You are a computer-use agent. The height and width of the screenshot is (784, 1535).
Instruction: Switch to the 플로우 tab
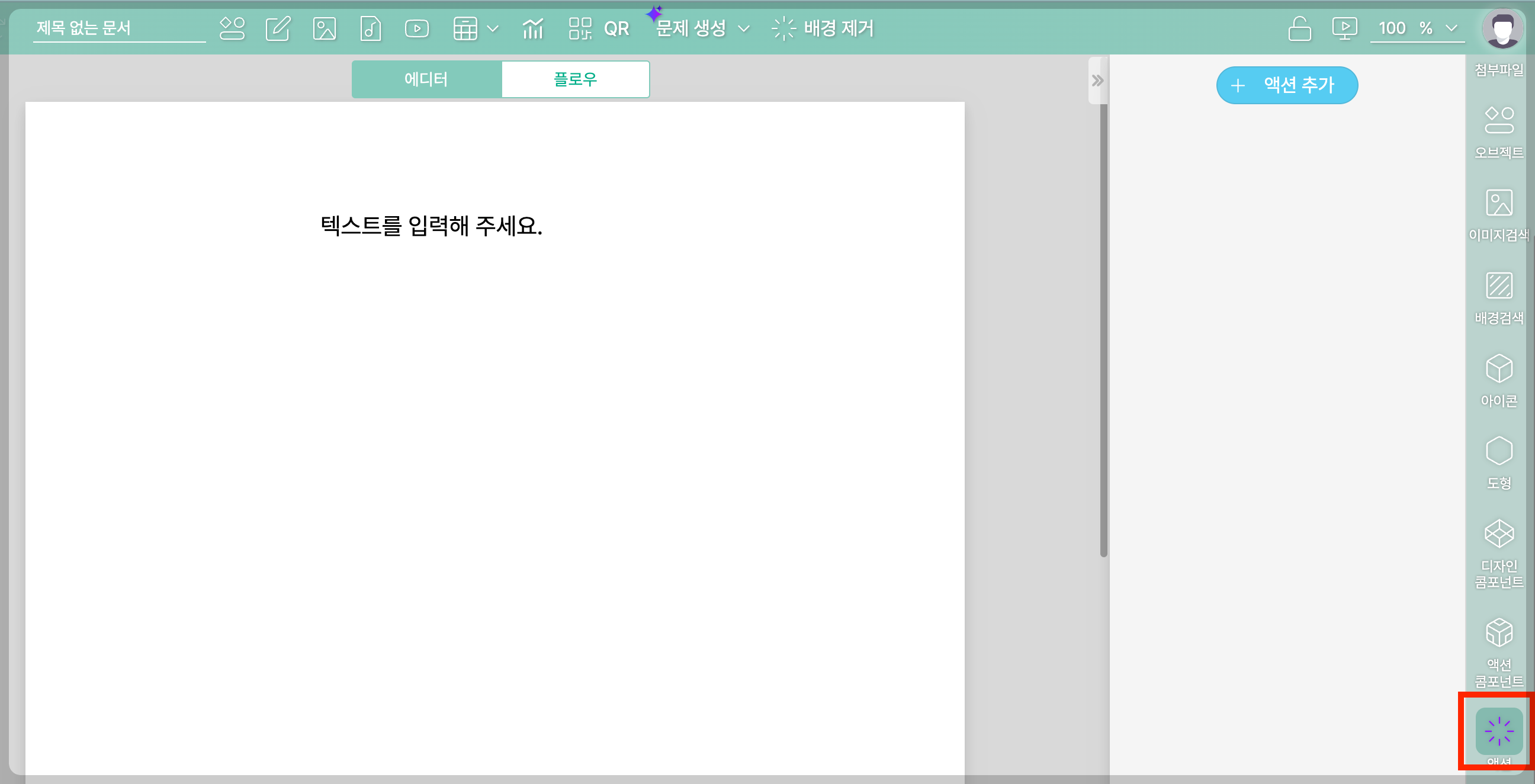coord(575,79)
